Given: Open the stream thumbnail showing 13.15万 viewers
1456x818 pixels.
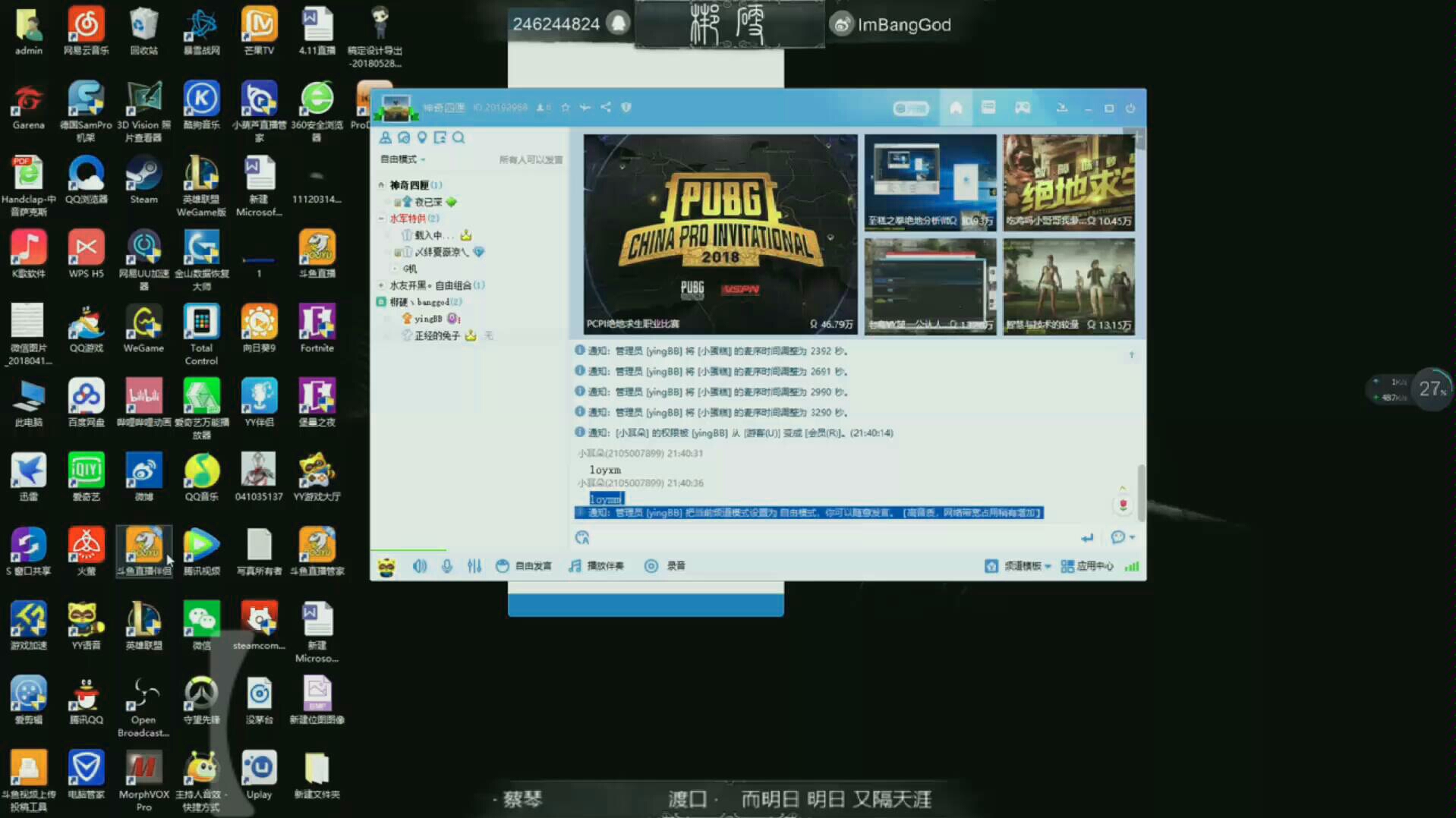Looking at the screenshot, I should point(1069,287).
